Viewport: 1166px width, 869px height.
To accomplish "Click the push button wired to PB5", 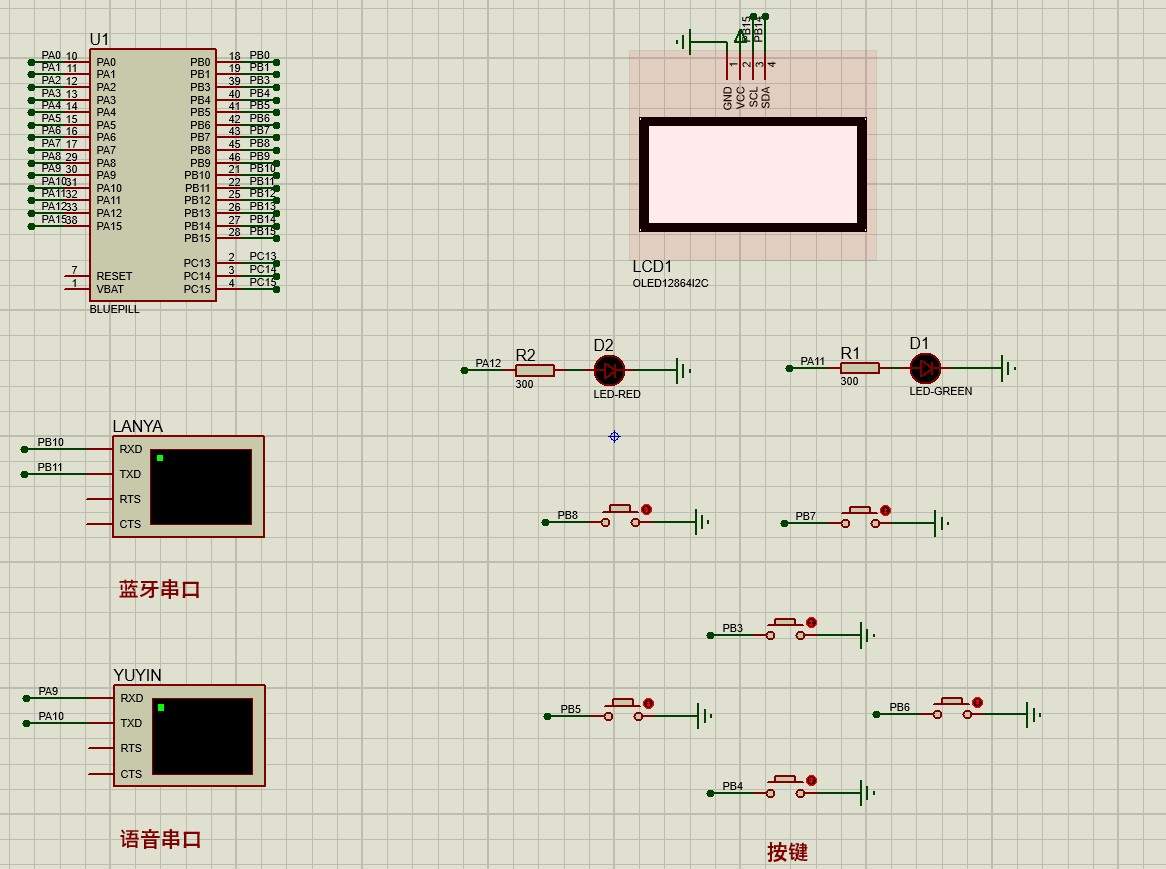I will click(x=623, y=710).
